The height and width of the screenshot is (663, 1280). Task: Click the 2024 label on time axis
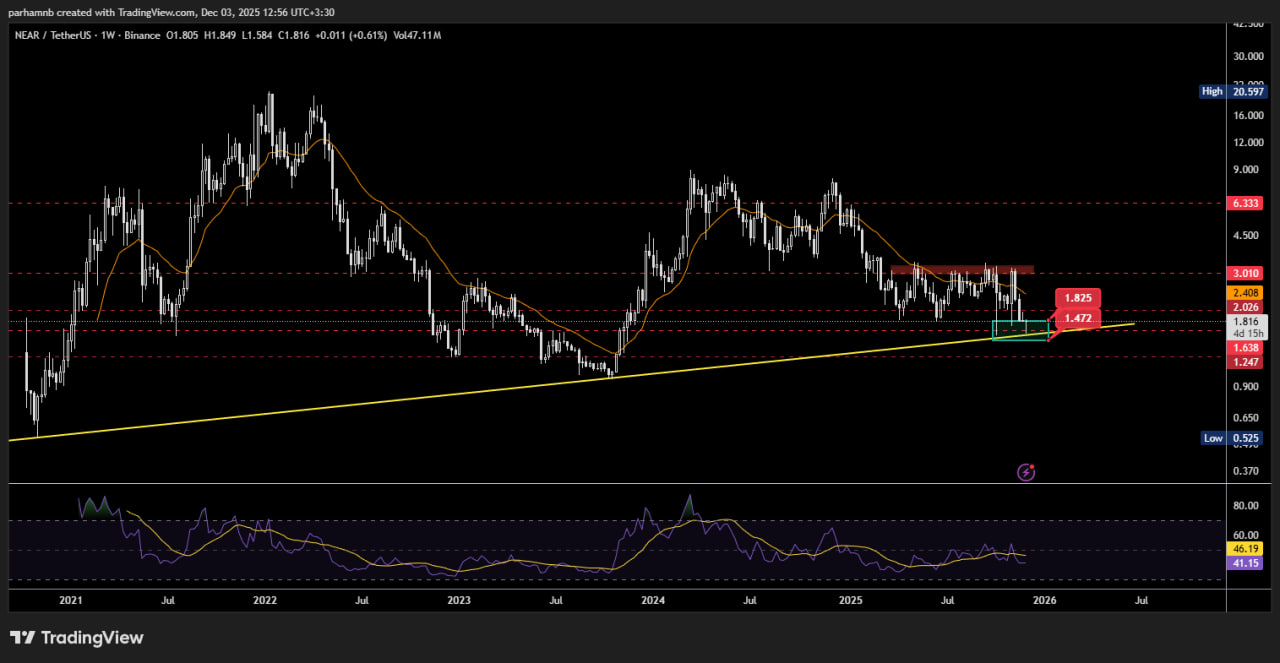click(653, 601)
